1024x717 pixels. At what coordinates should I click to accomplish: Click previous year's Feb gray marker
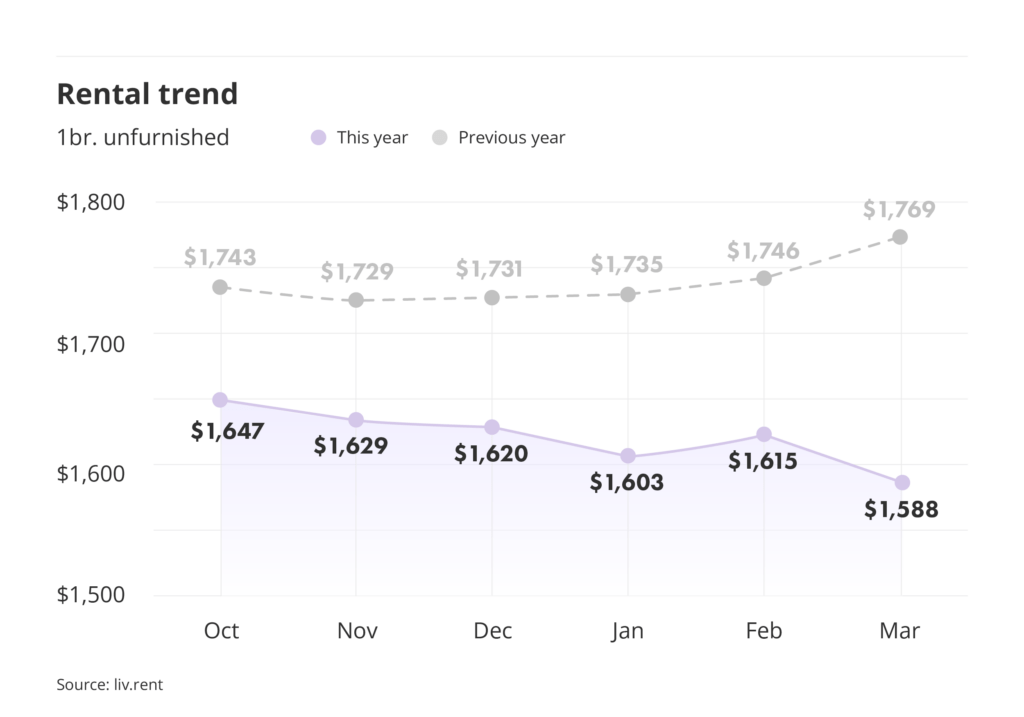(764, 278)
